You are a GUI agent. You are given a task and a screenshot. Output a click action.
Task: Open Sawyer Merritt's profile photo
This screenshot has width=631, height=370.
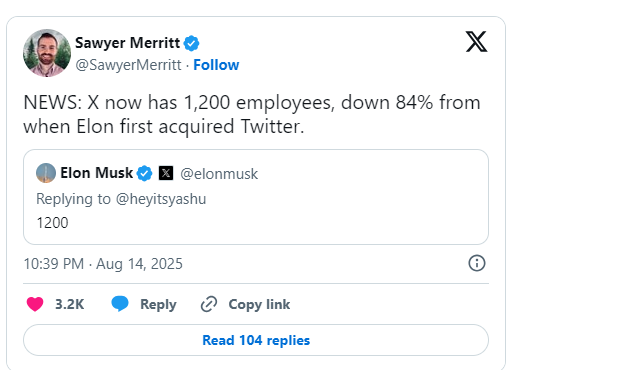pos(47,53)
